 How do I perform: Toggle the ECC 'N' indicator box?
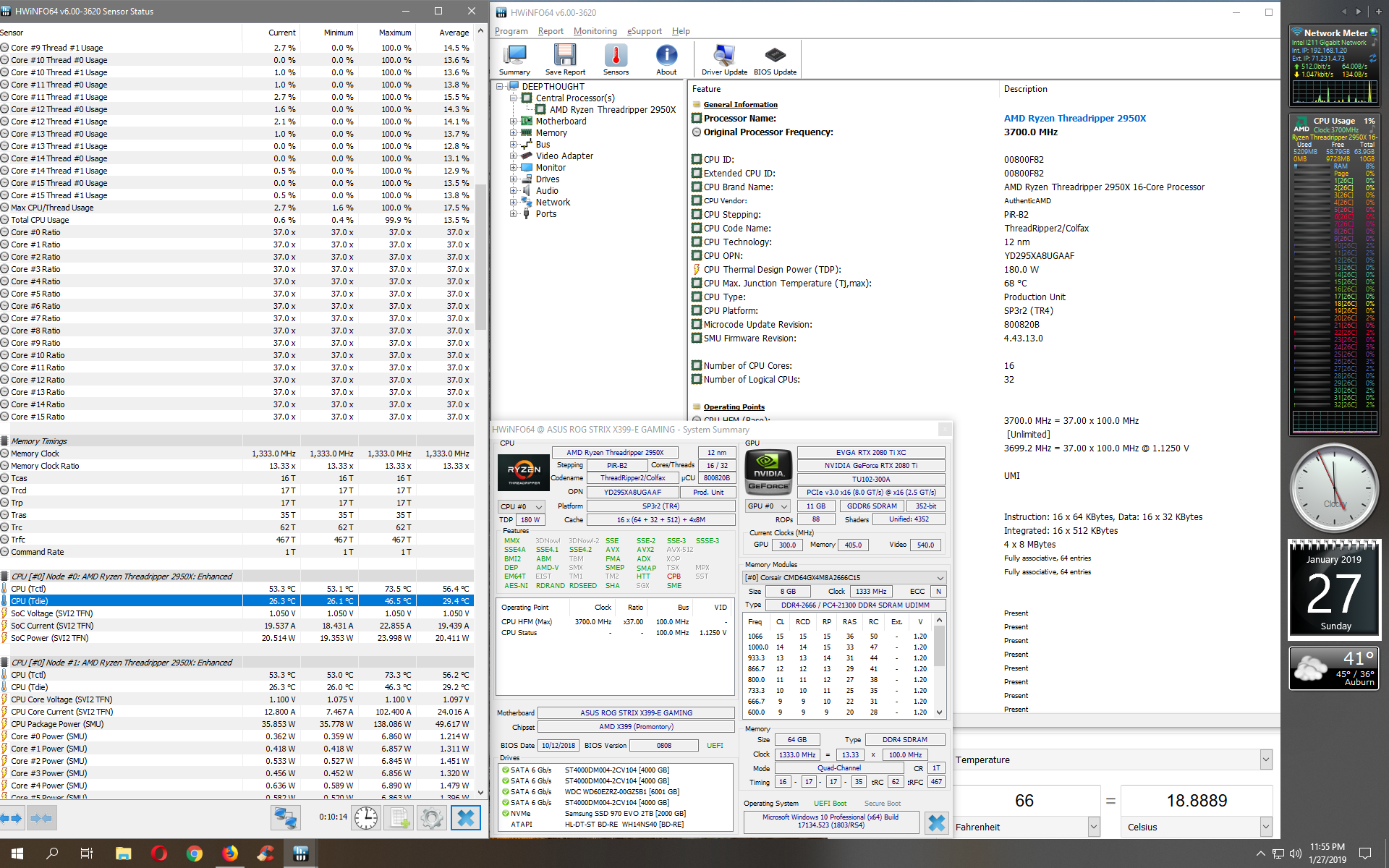tap(938, 591)
